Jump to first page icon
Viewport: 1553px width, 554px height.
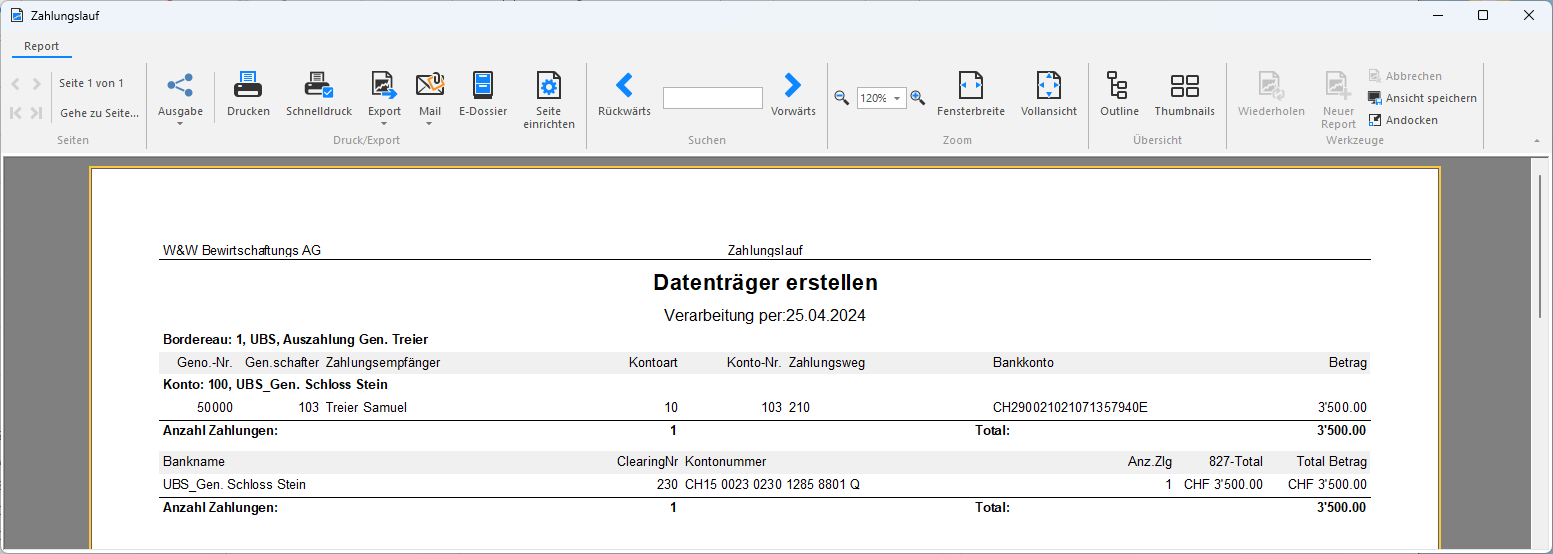16,113
